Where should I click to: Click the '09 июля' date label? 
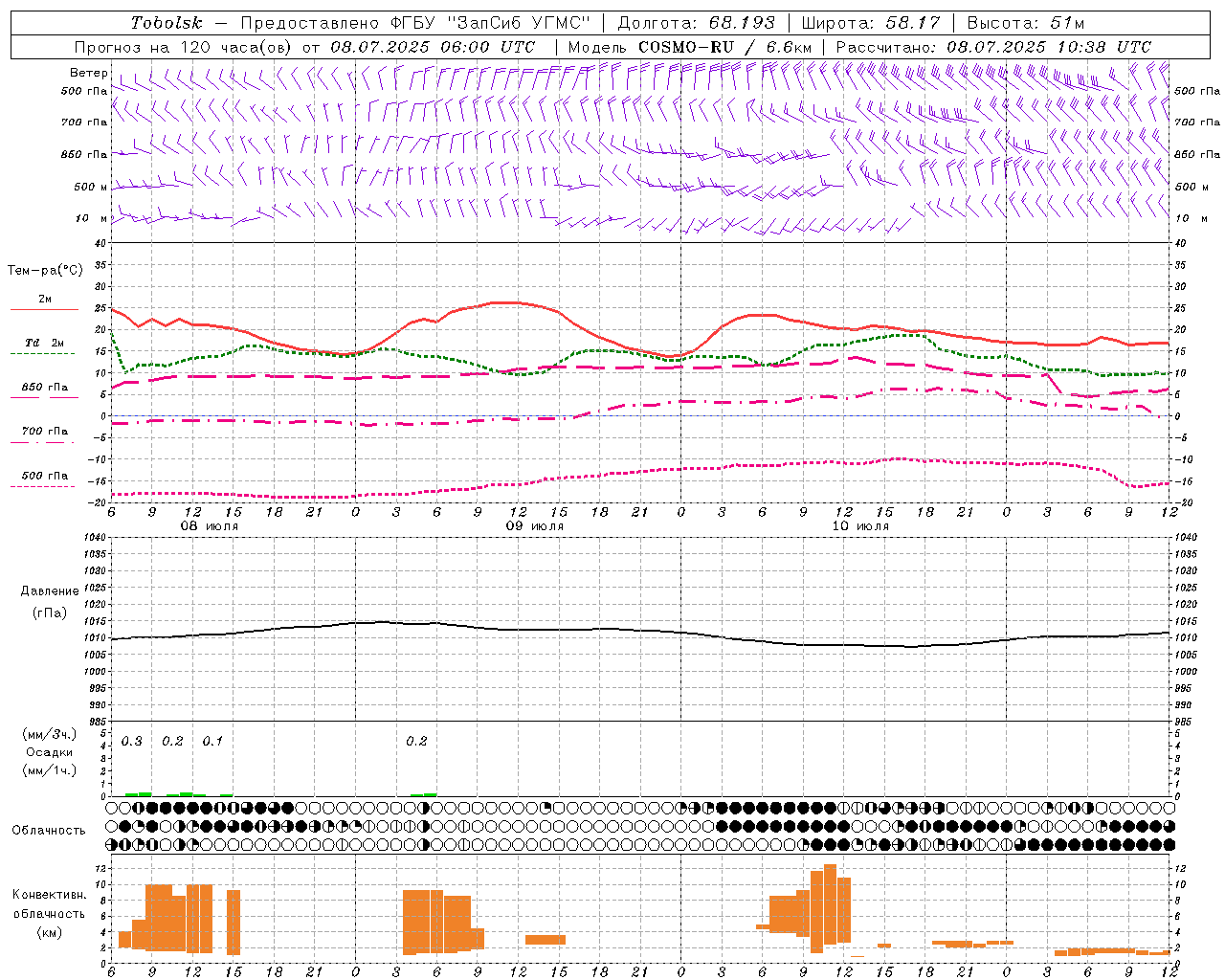click(x=535, y=526)
